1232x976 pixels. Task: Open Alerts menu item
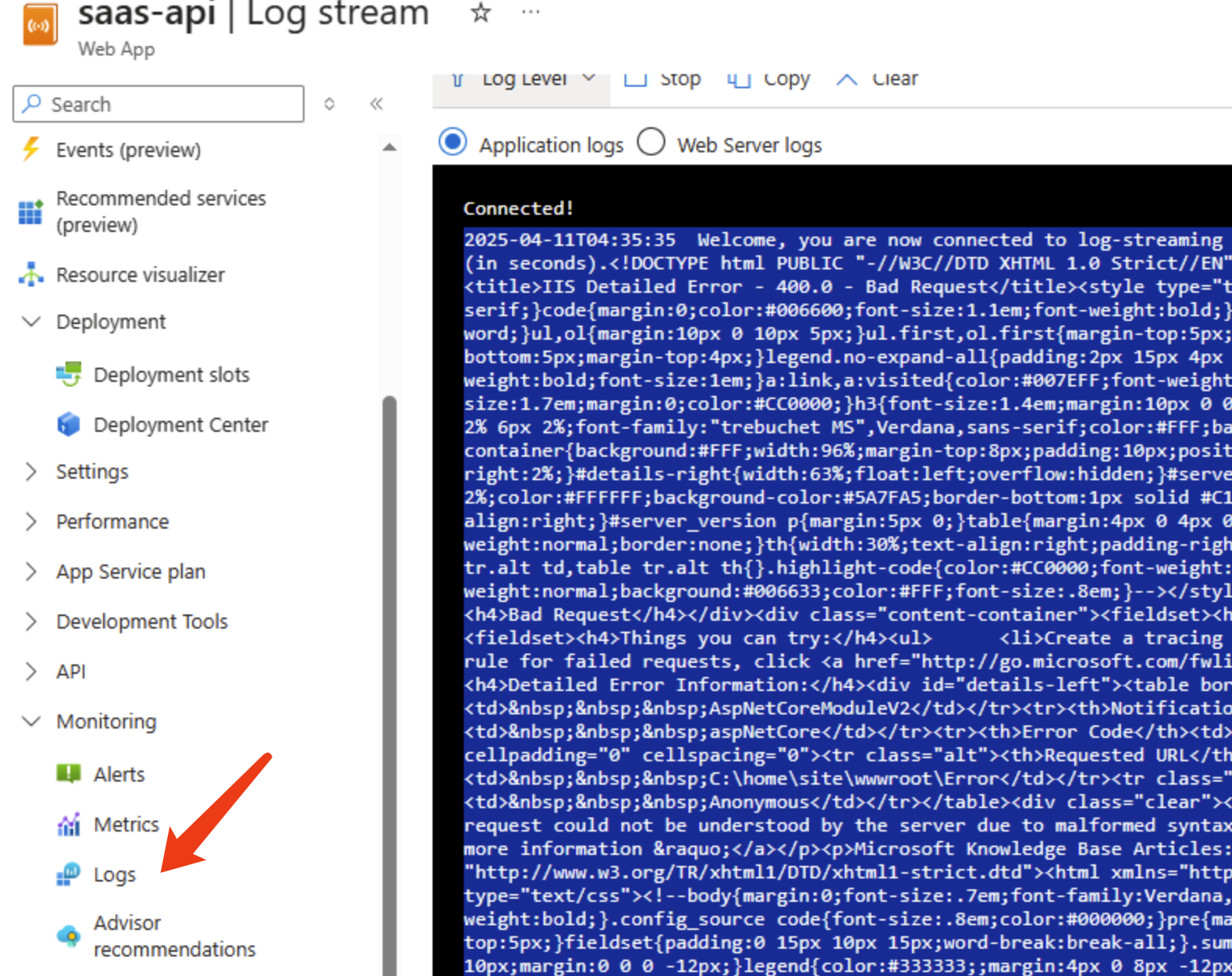point(119,775)
